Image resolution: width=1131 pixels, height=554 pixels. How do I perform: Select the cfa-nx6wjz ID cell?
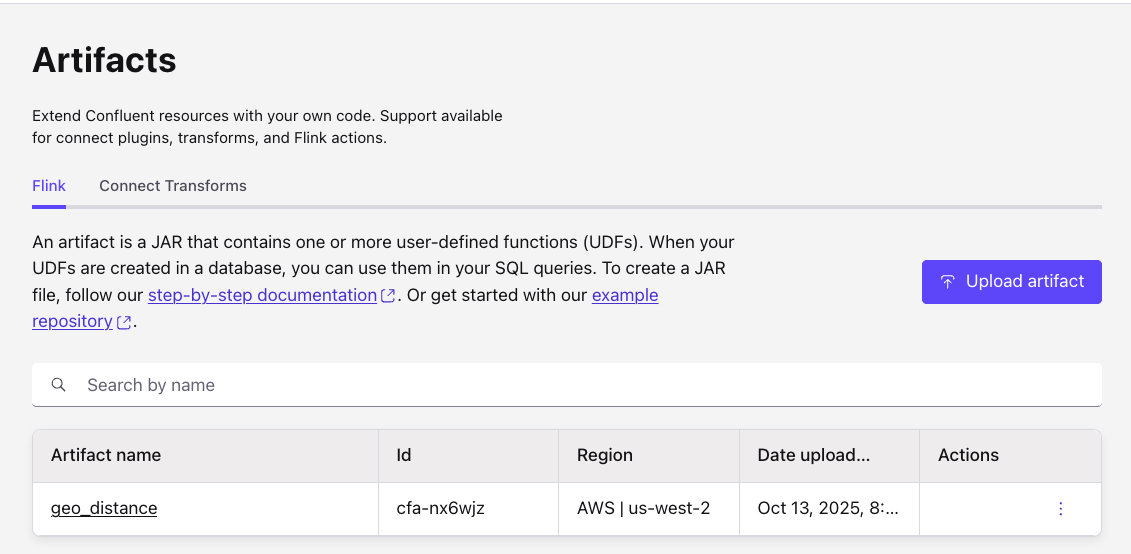pos(441,508)
